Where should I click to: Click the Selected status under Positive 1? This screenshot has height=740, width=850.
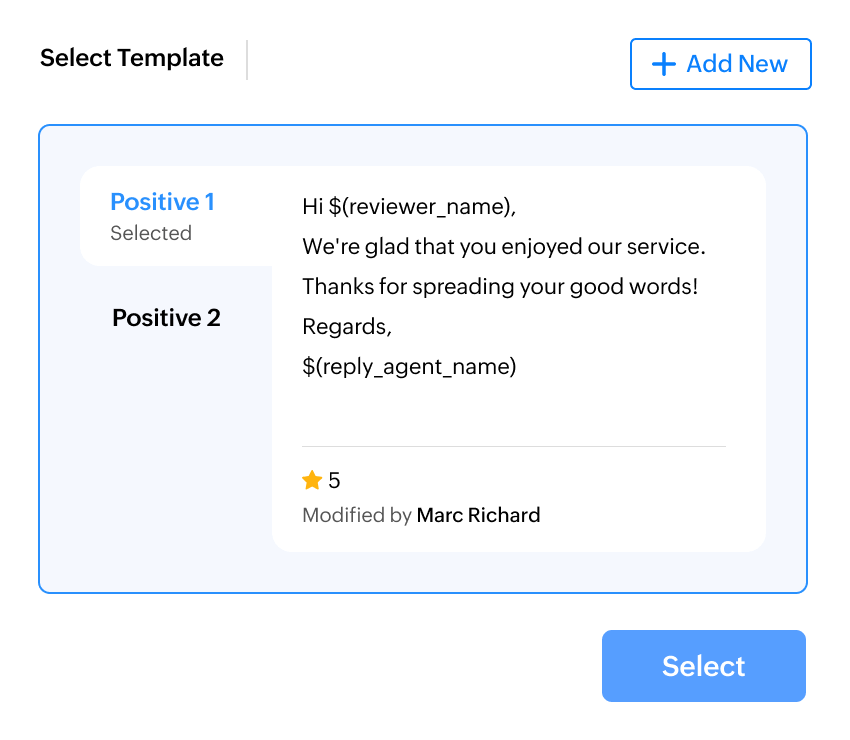tap(151, 233)
